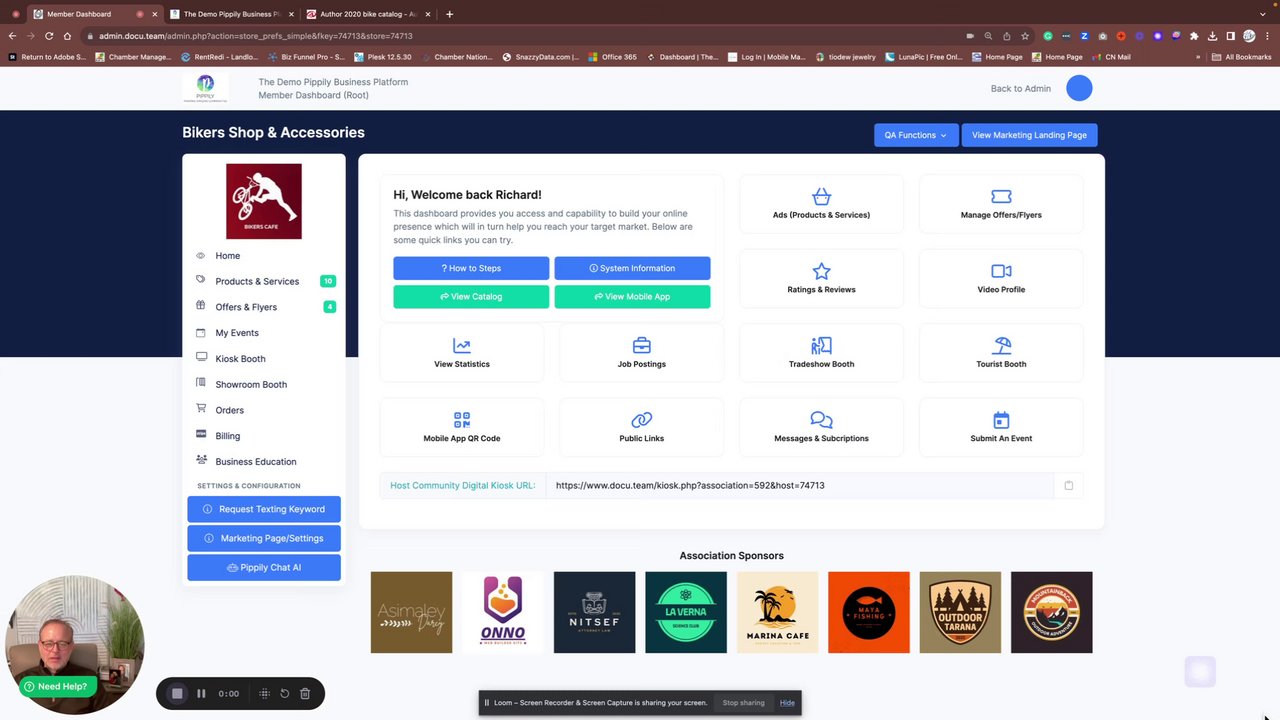1280x720 pixels.
Task: Click Back to Admin link
Action: 1020,88
